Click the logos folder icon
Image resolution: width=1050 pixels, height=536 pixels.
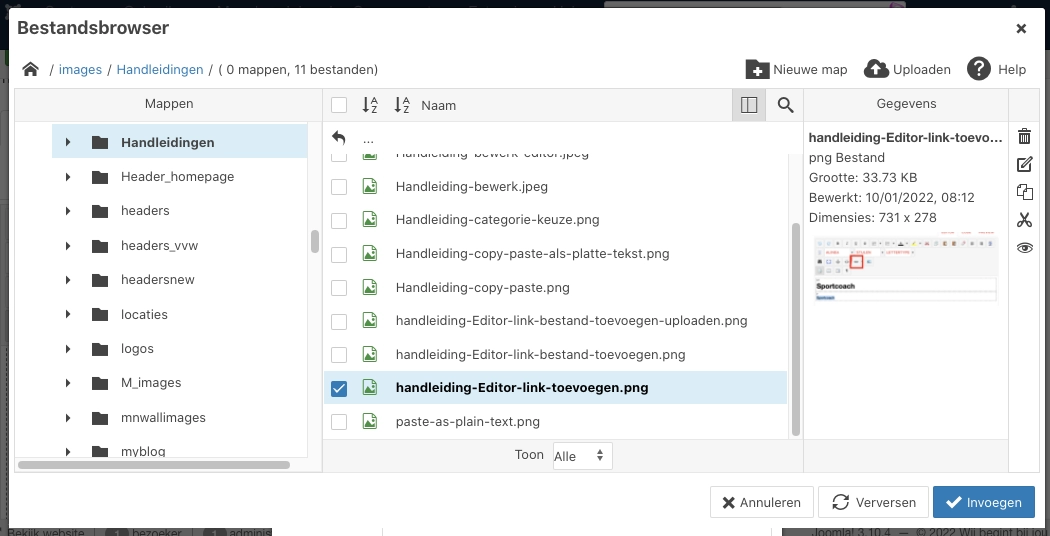tap(100, 348)
